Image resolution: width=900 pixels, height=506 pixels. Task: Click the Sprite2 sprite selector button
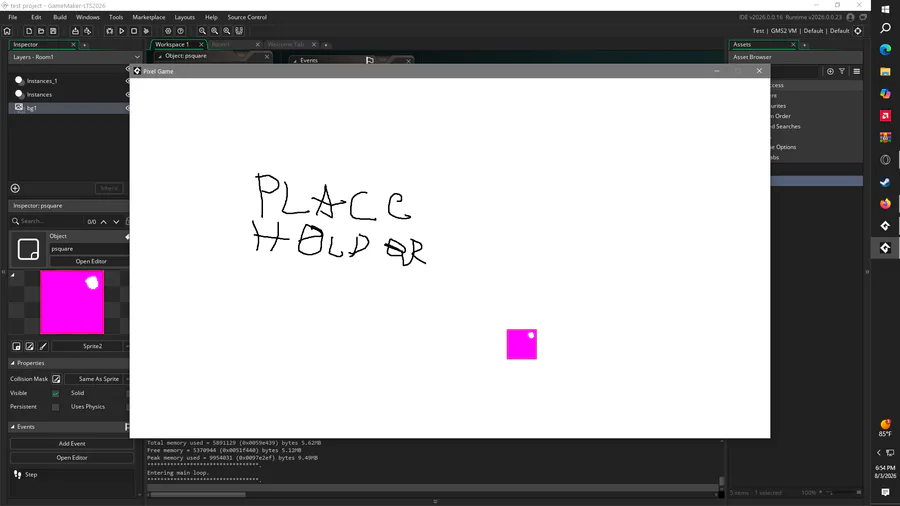click(x=92, y=346)
